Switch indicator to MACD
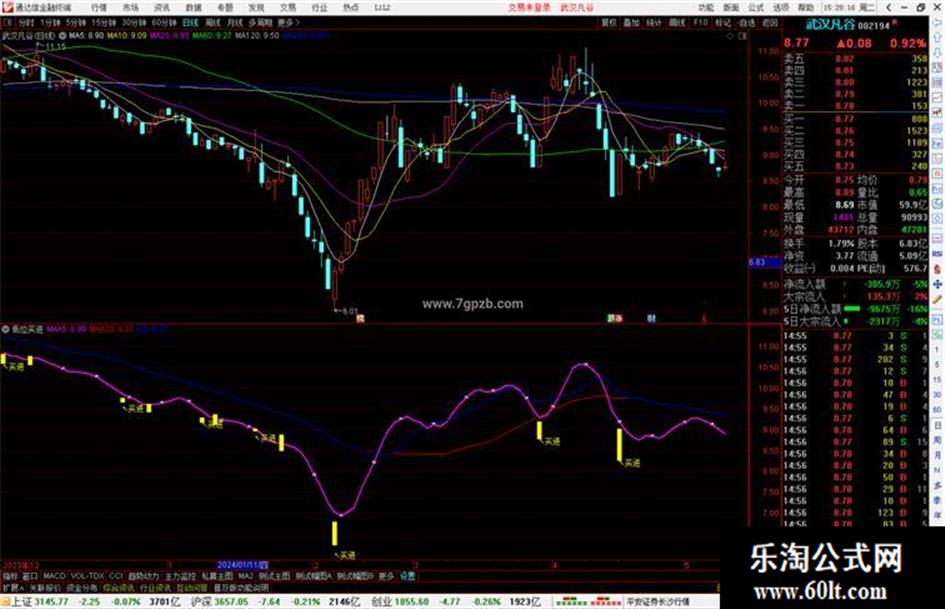 coord(54,576)
